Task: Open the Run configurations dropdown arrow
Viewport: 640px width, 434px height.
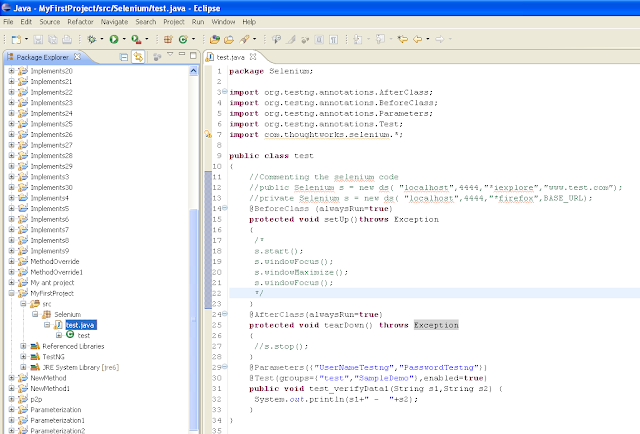Action: pos(124,39)
